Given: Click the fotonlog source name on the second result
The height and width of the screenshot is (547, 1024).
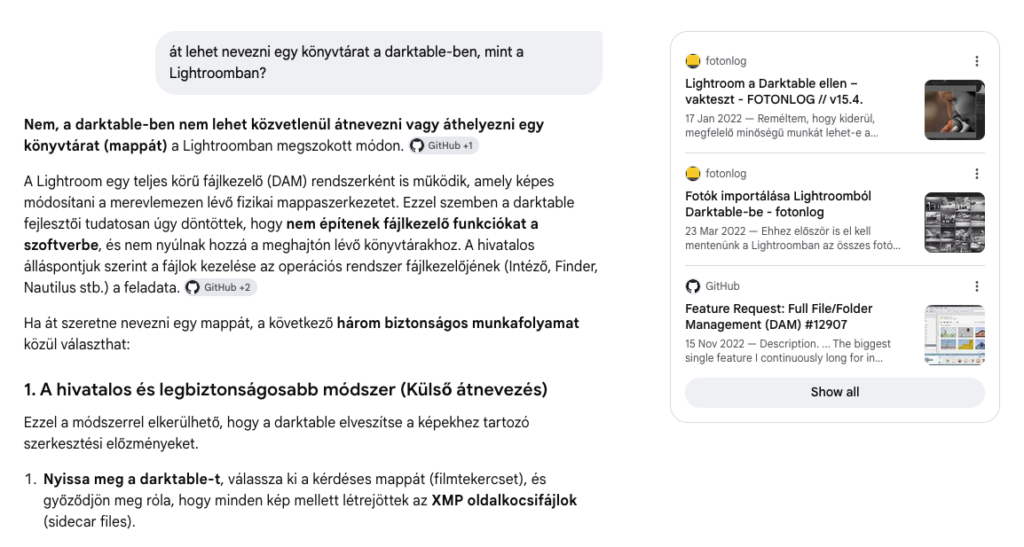Looking at the screenshot, I should click(726, 174).
